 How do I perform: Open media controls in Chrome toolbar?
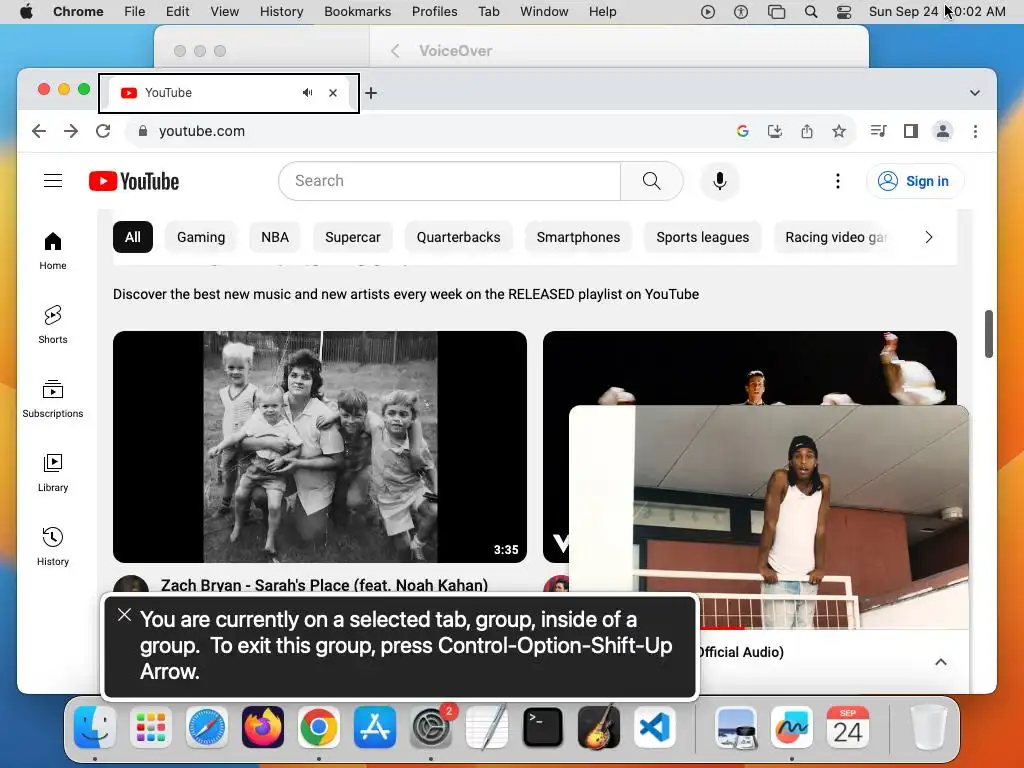(x=878, y=131)
